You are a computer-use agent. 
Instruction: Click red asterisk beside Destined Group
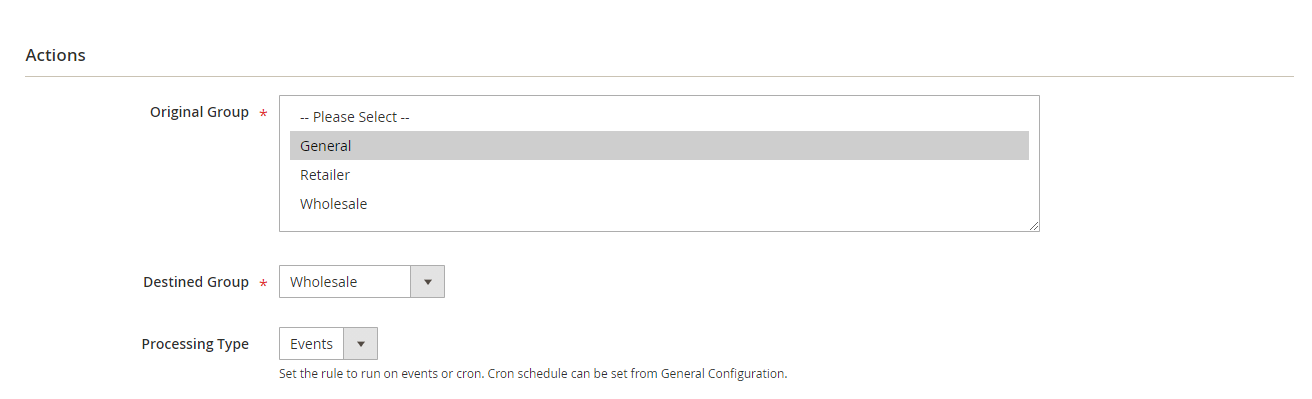[263, 284]
